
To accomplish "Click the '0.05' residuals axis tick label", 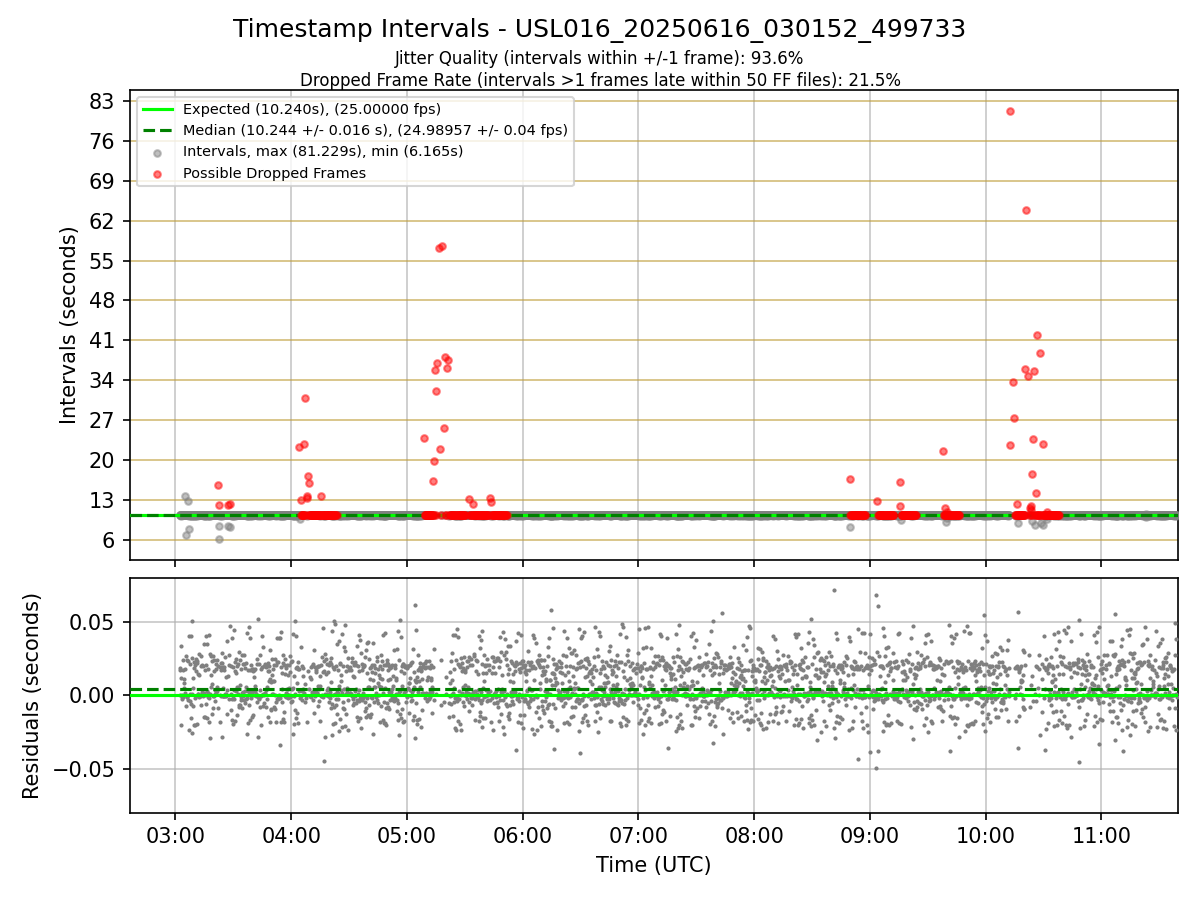I will (94, 621).
